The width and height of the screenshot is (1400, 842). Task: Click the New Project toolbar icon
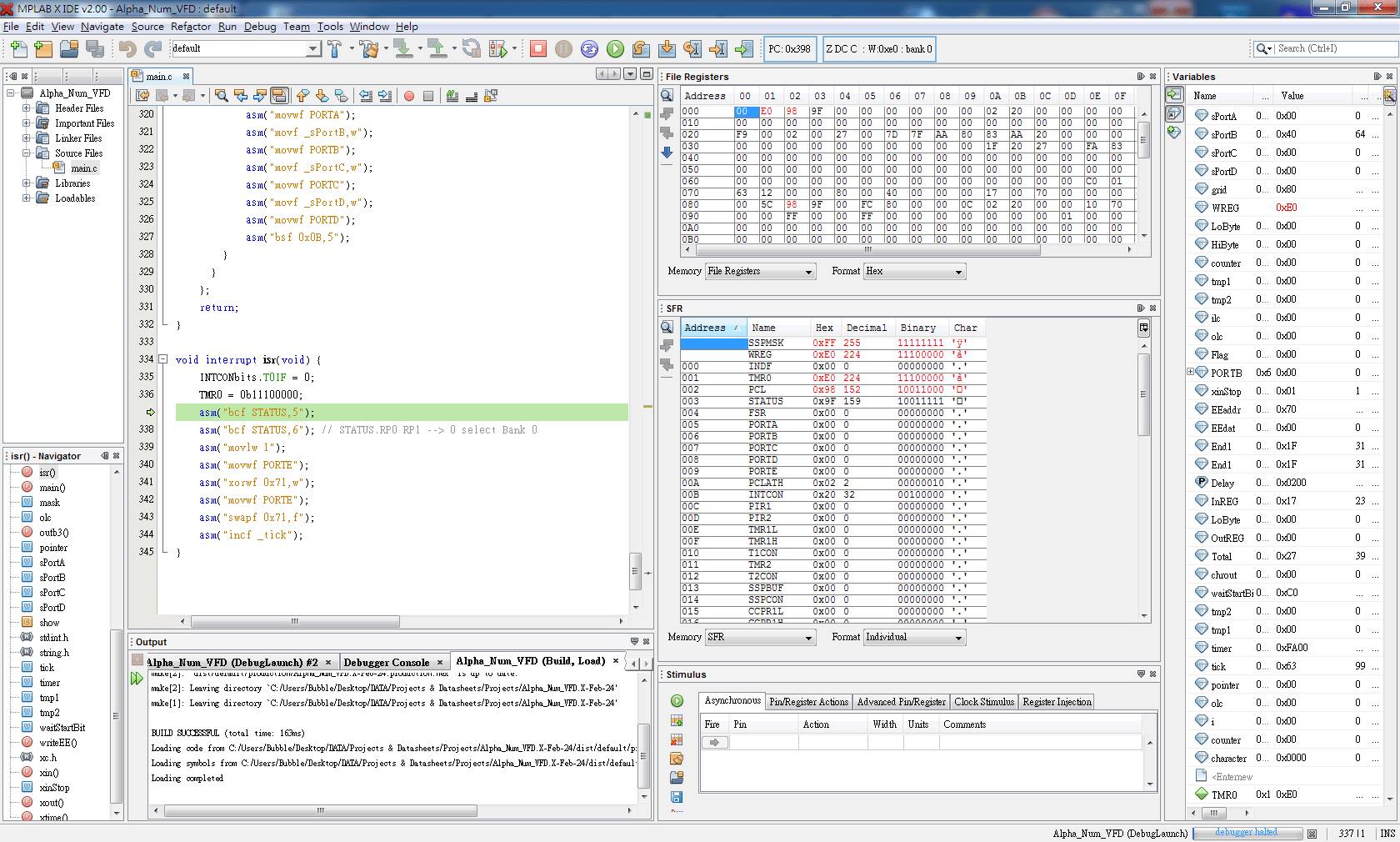(43, 48)
